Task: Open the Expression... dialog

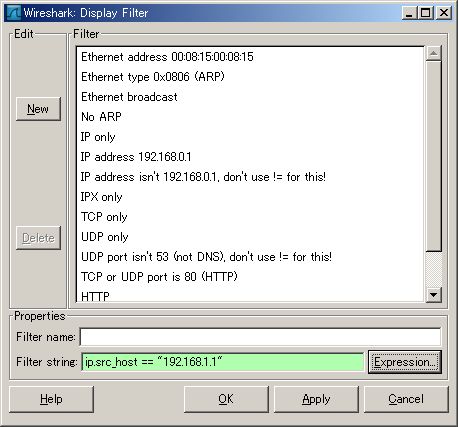Action: coord(405,362)
